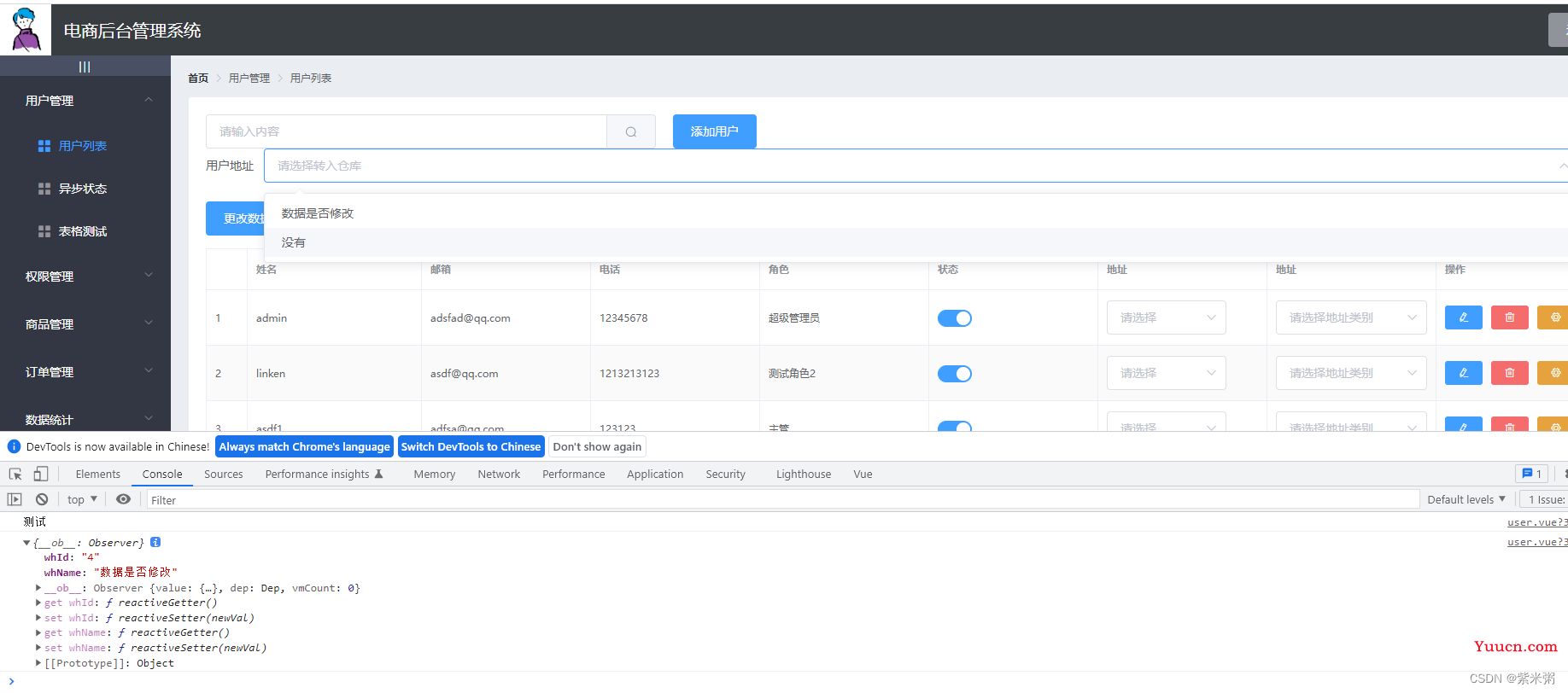The image size is (1568, 693).
Task: Activate DevTools inspect element picker
Action: tap(15, 474)
